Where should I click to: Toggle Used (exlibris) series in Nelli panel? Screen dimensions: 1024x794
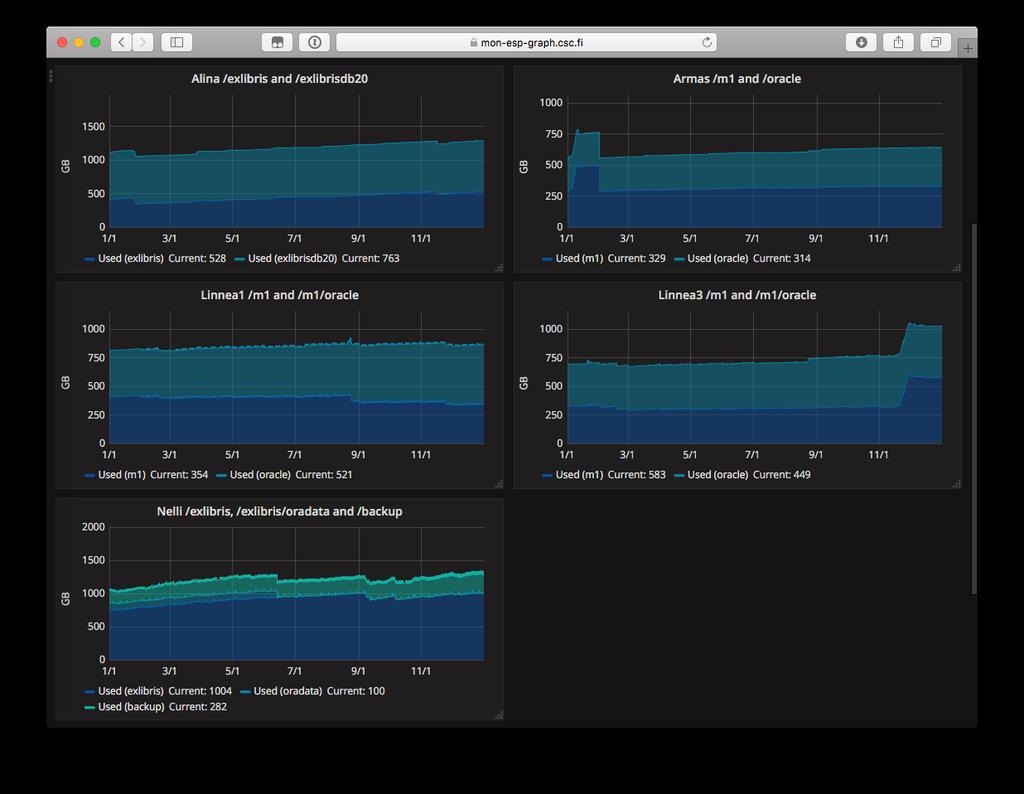click(x=131, y=691)
